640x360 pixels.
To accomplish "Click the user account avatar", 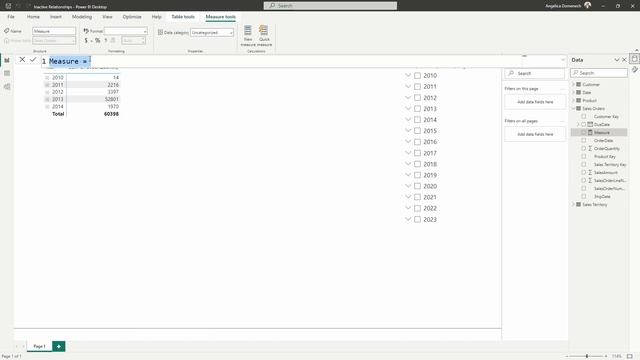I will click(x=588, y=5).
